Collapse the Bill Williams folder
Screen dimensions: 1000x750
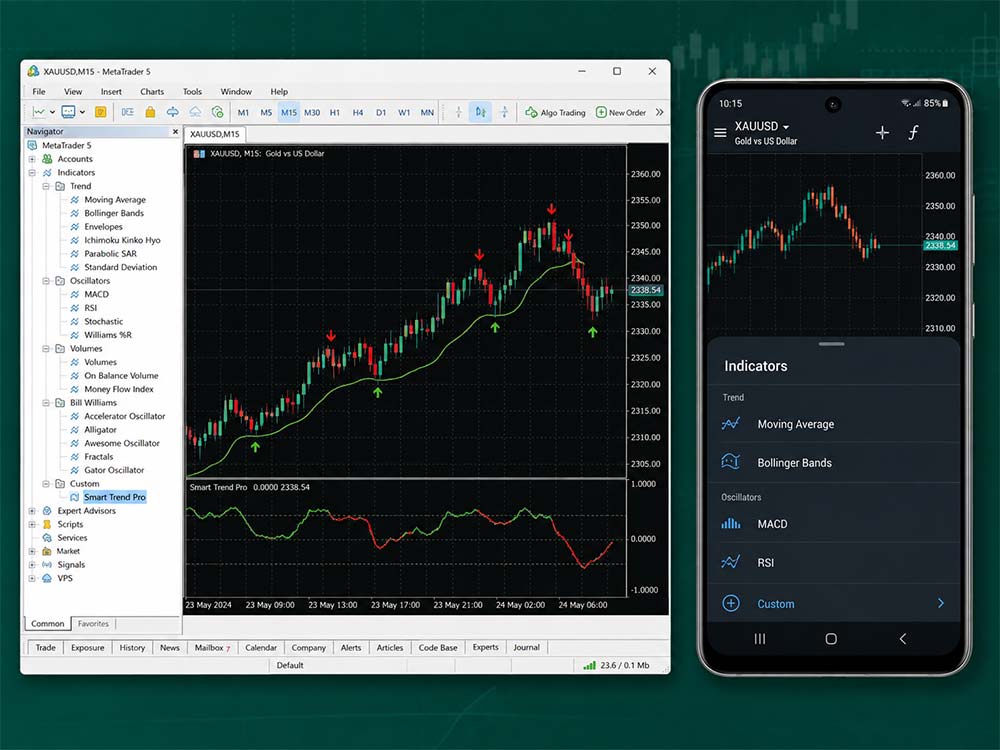point(46,402)
